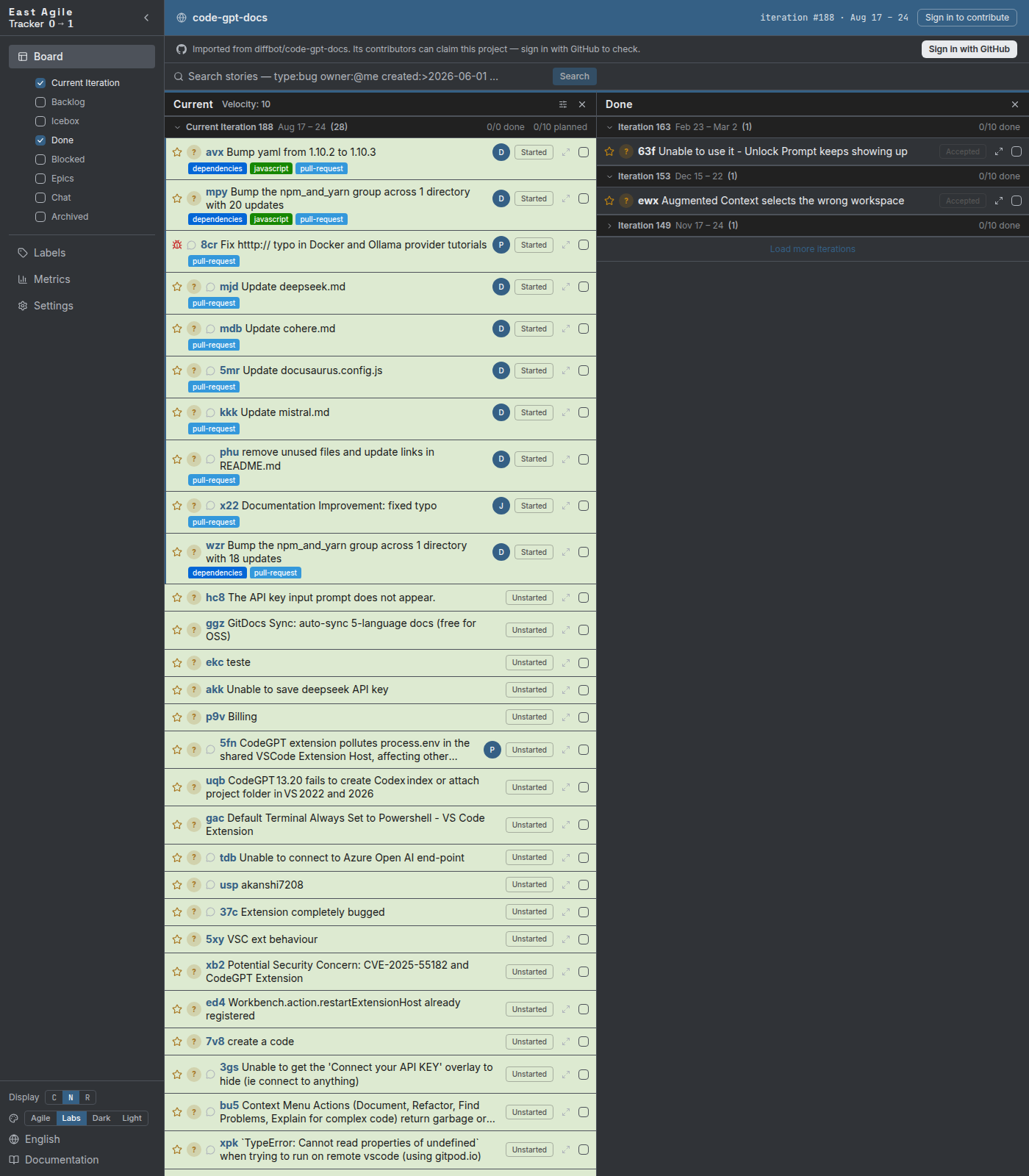Uncheck the Current Iteration panel checkbox
Screen dimensions: 1029x1176
40,83
